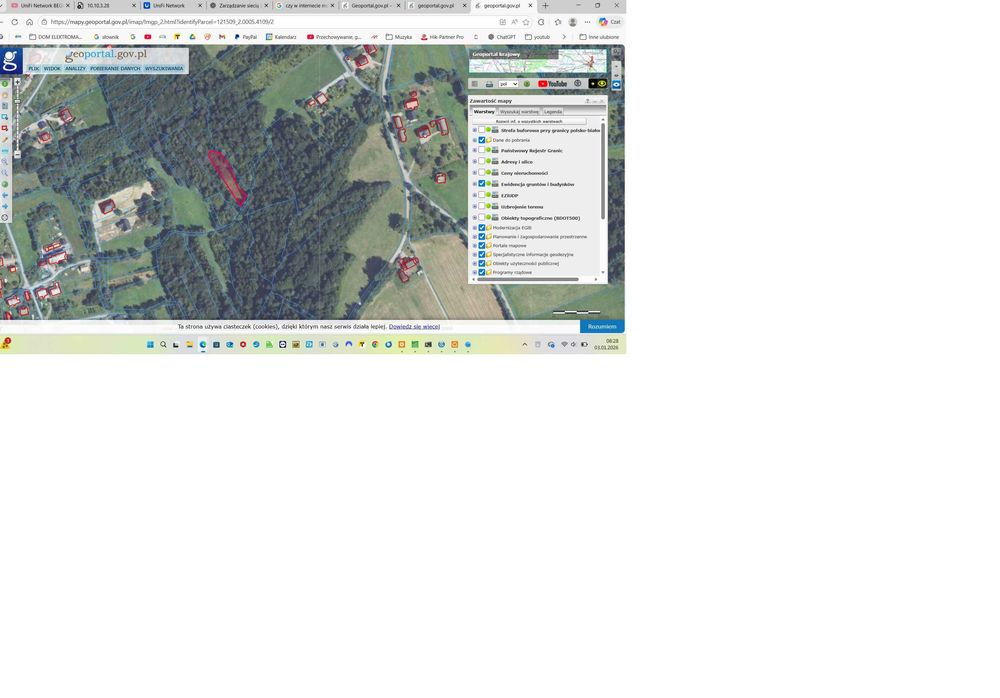Open the YouTube link in map toolbar
This screenshot has width=1000, height=698.
552,84
